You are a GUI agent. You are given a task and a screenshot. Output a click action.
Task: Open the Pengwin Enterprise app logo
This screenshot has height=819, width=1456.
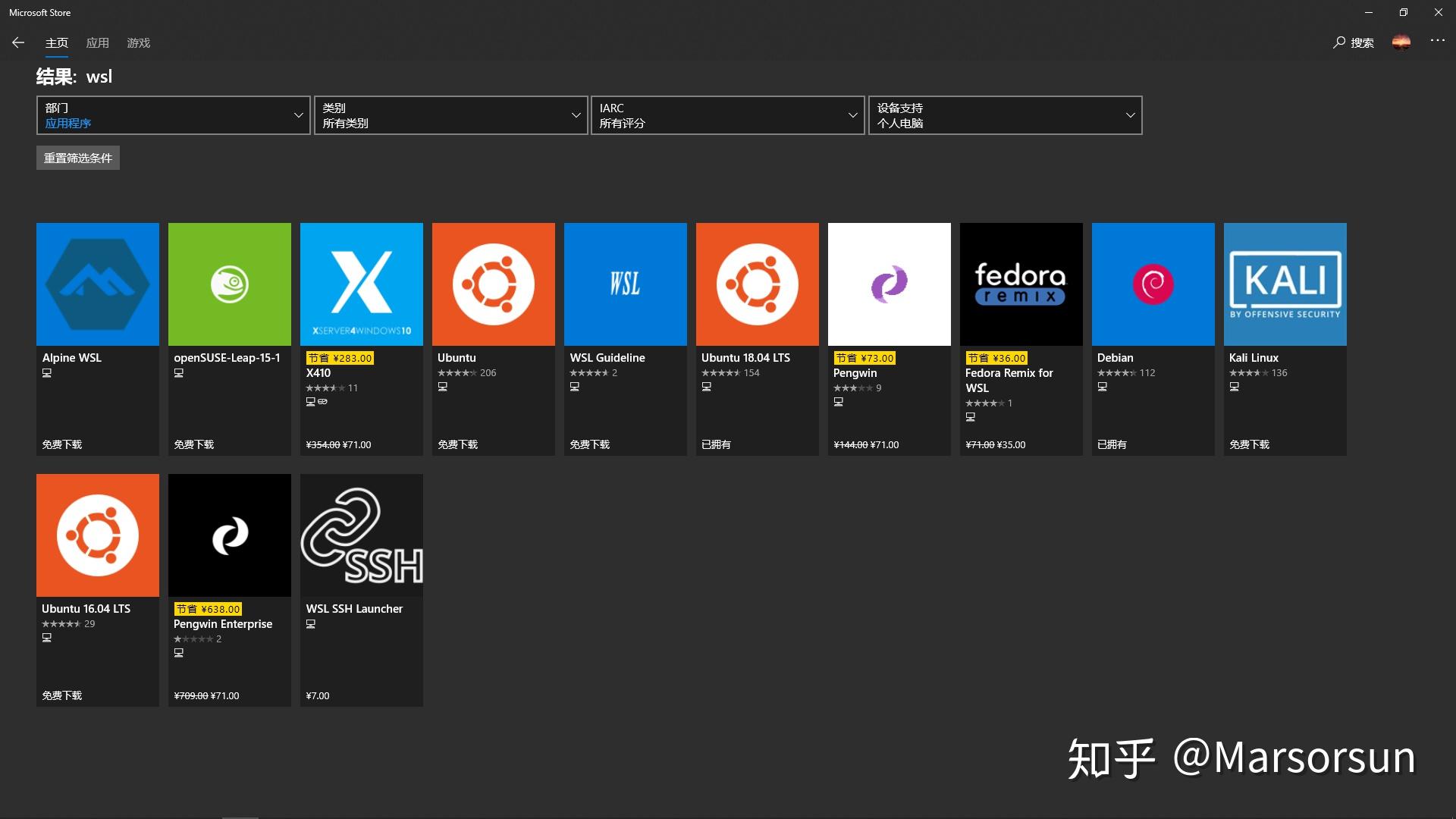click(230, 535)
